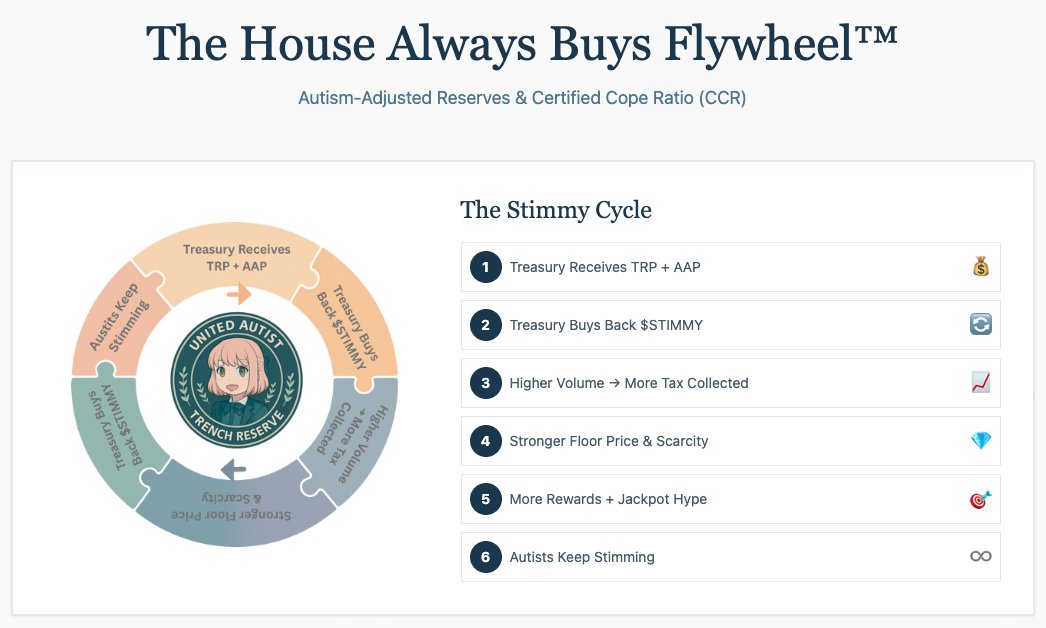The width and height of the screenshot is (1046, 628).
Task: Click the orange right arrow in flywheel
Action: coord(239,294)
